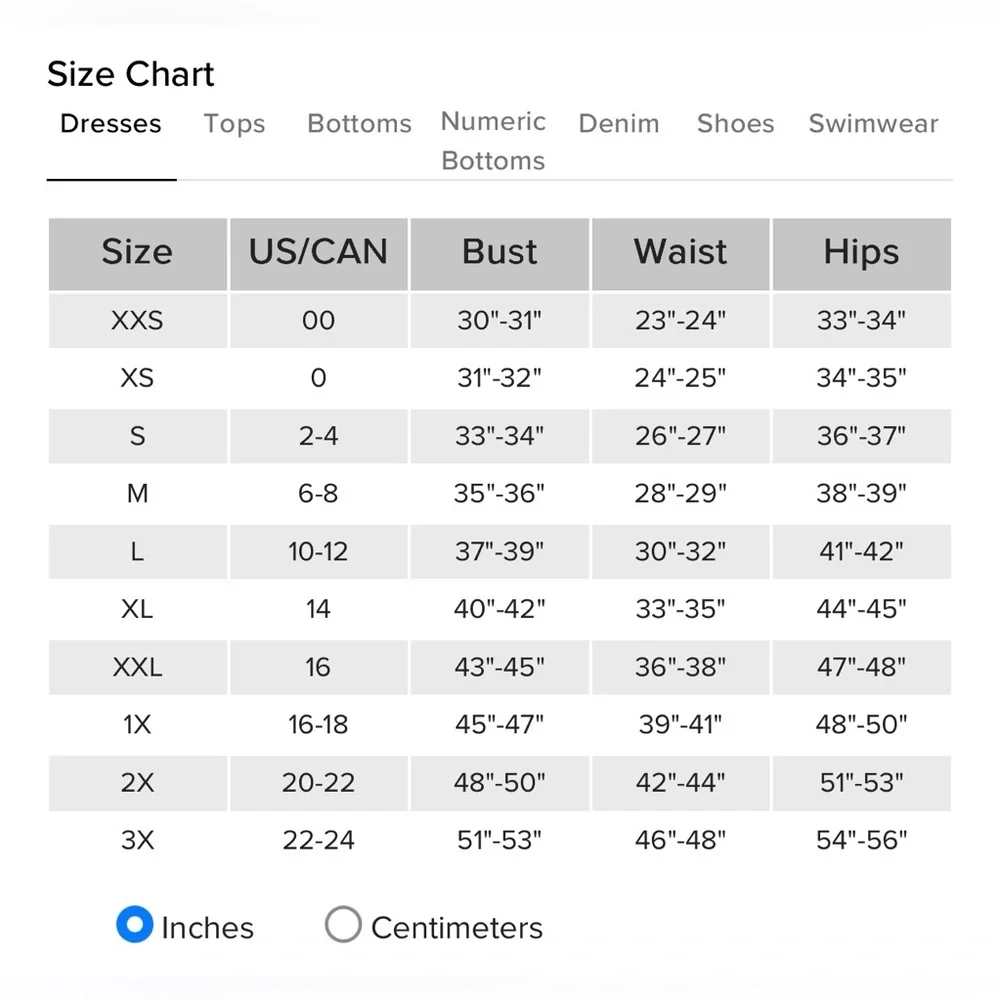Image resolution: width=1000 pixels, height=1000 pixels.
Task: Click the Size column header
Action: coord(137,253)
